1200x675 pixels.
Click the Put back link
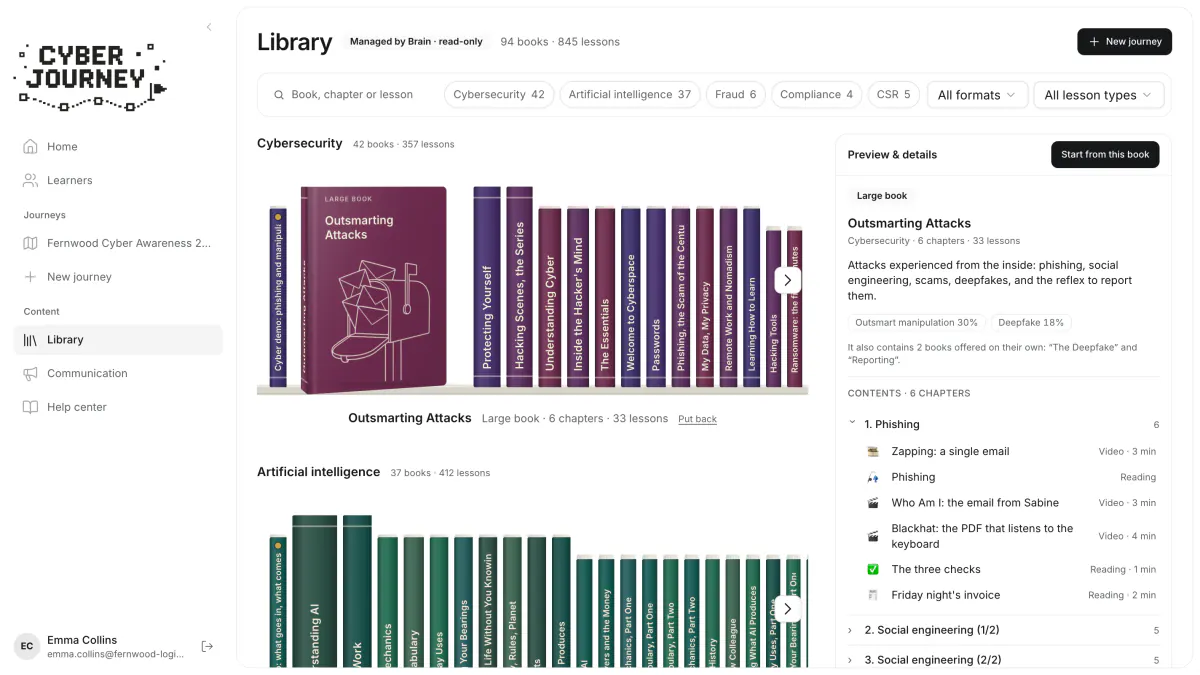(697, 419)
